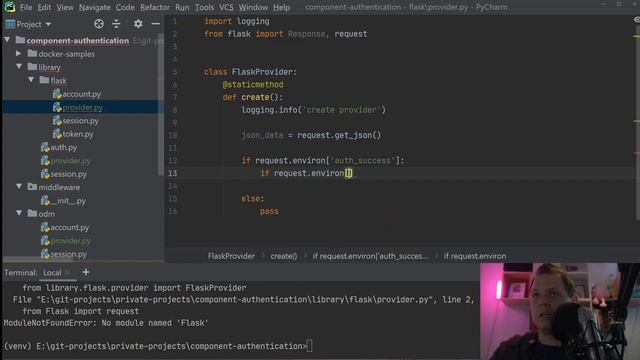
Task: Select the Local terminal tab
Action: tap(52, 273)
